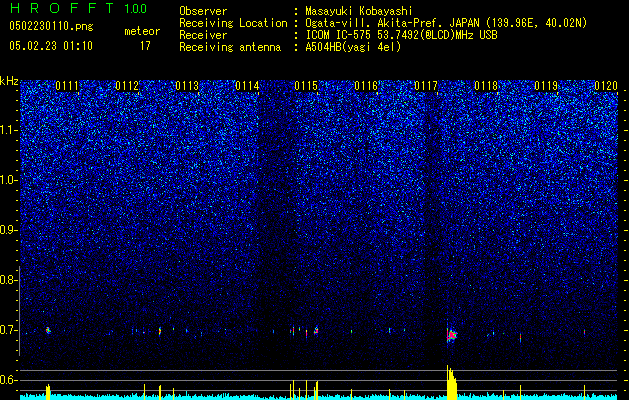Screen dimensions: 629x400
Task: Click the 'Receiving Location' label
Action: coord(233,23)
